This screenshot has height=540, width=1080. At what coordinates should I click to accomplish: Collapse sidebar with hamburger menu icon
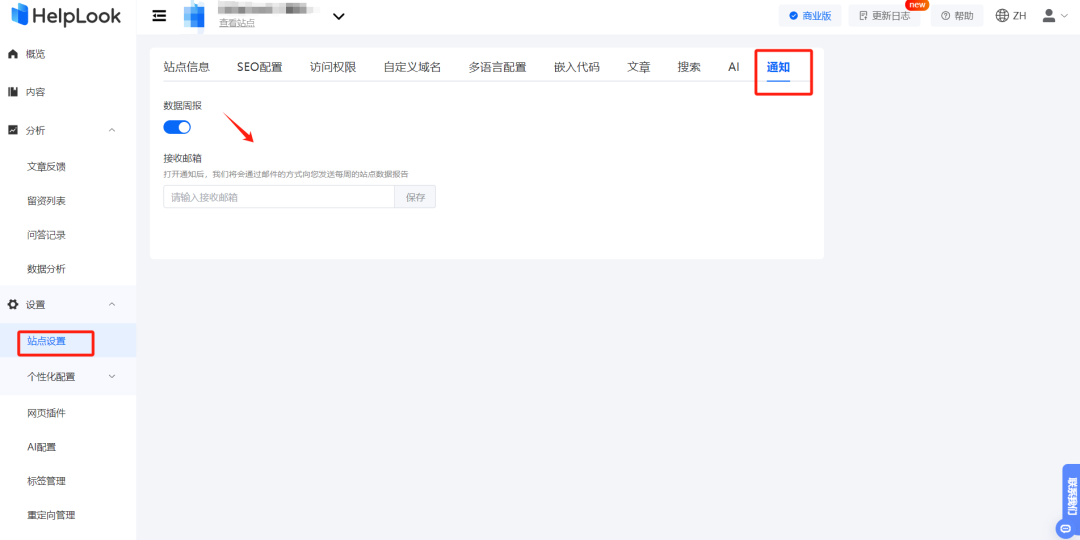point(159,16)
